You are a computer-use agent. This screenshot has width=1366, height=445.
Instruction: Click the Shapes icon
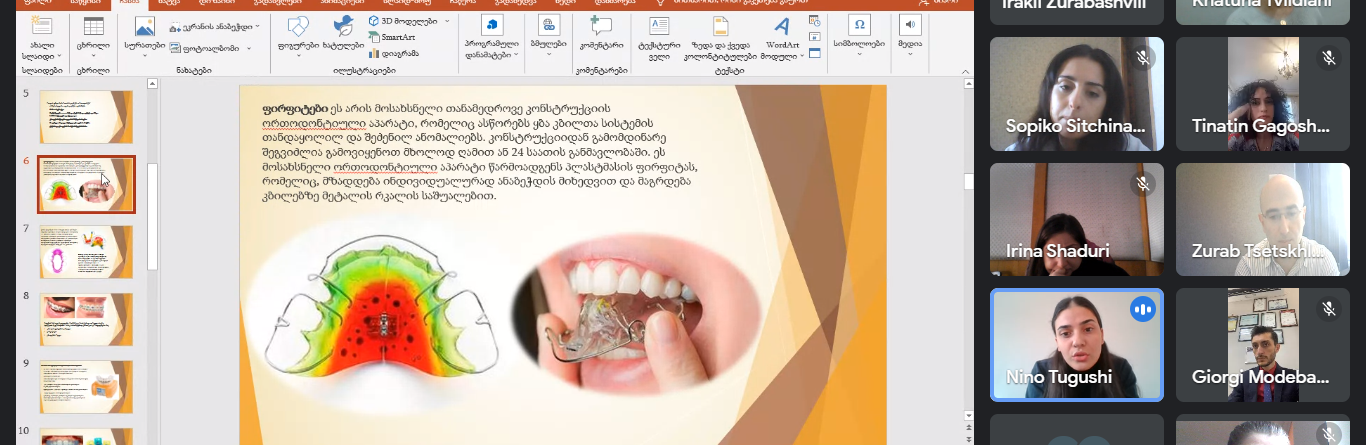[297, 26]
